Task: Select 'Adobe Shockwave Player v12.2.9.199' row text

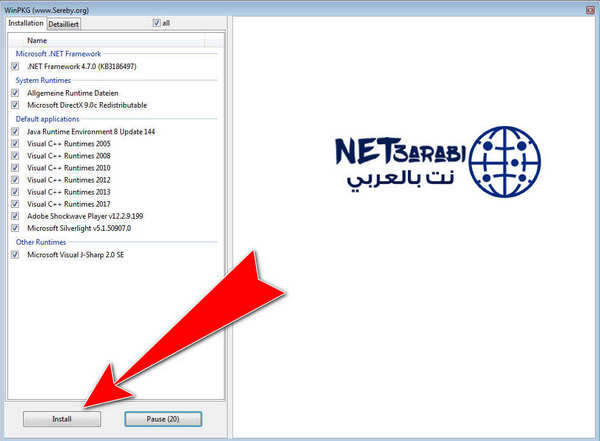Action: coord(85,216)
